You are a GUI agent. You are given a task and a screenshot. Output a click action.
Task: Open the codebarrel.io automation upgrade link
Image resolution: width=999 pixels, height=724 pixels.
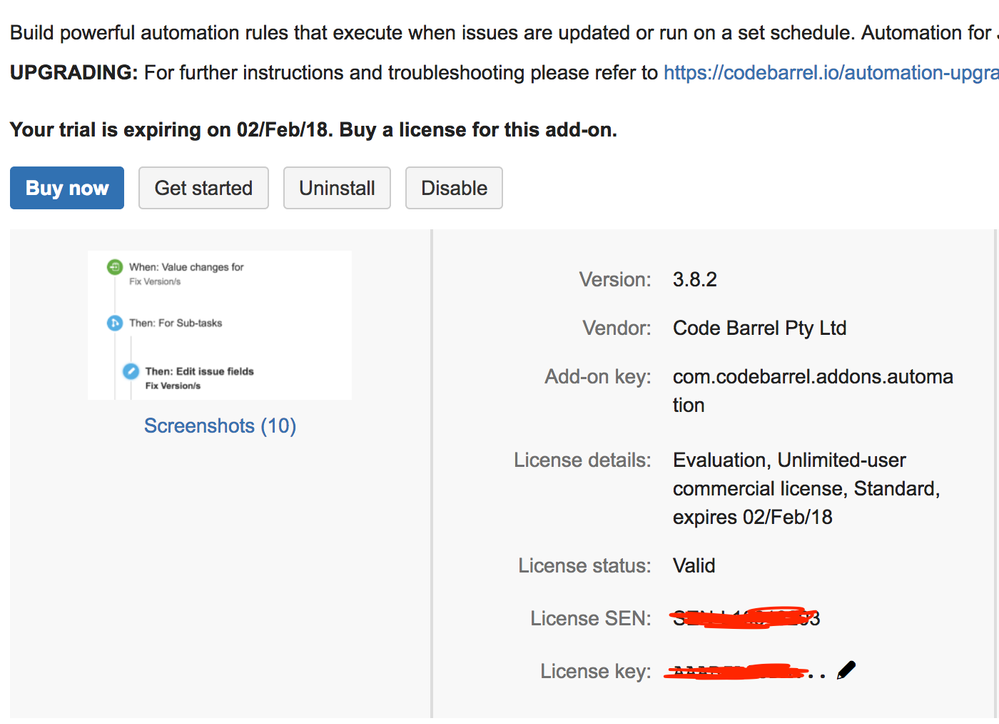[x=831, y=73]
